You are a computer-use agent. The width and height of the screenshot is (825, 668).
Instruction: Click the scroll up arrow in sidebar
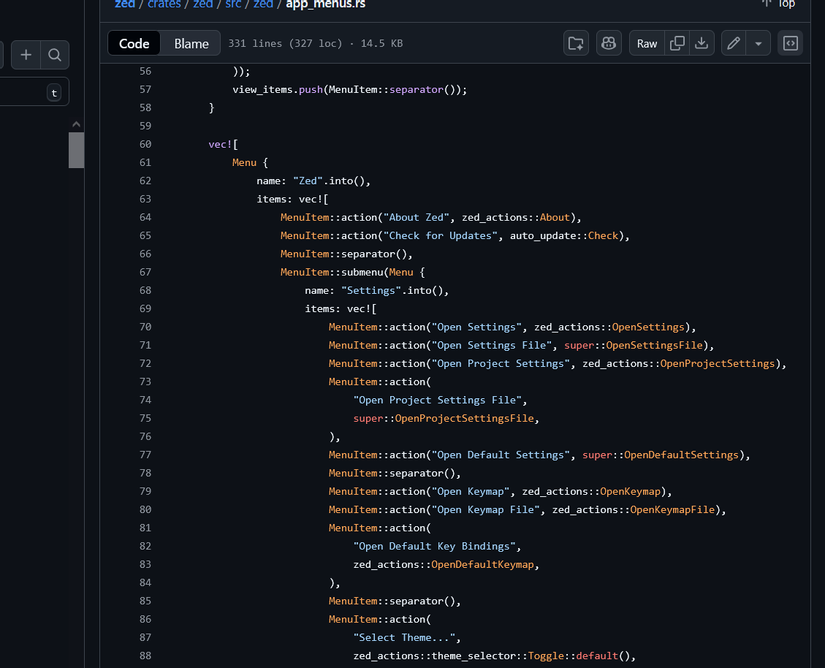76,124
